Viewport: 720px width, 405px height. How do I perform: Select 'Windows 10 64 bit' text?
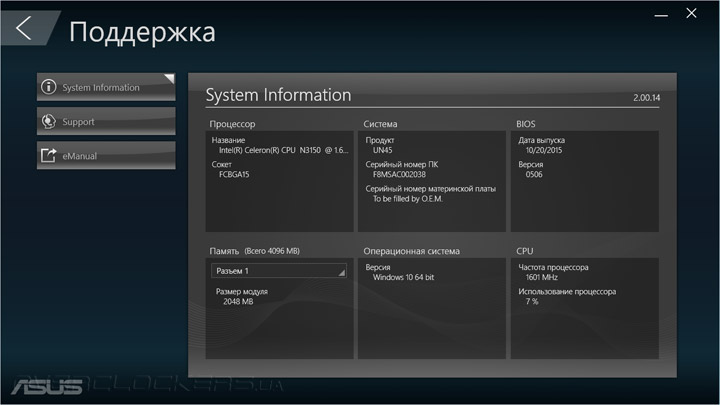(403, 277)
